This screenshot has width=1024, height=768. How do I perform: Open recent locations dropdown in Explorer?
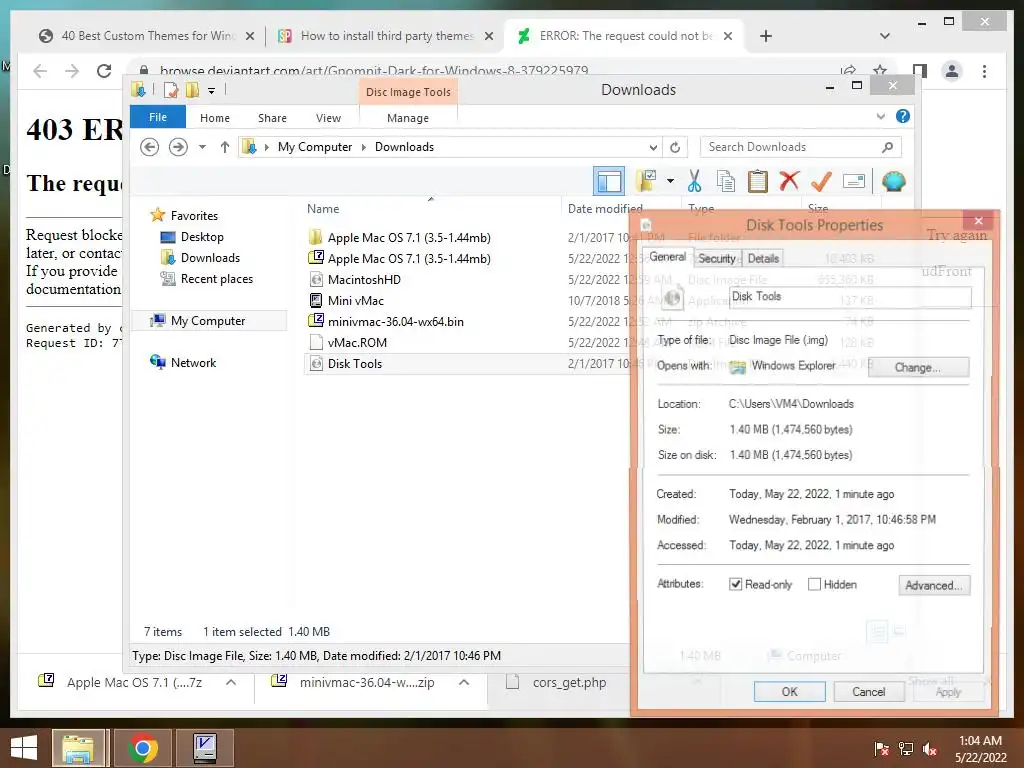click(202, 147)
